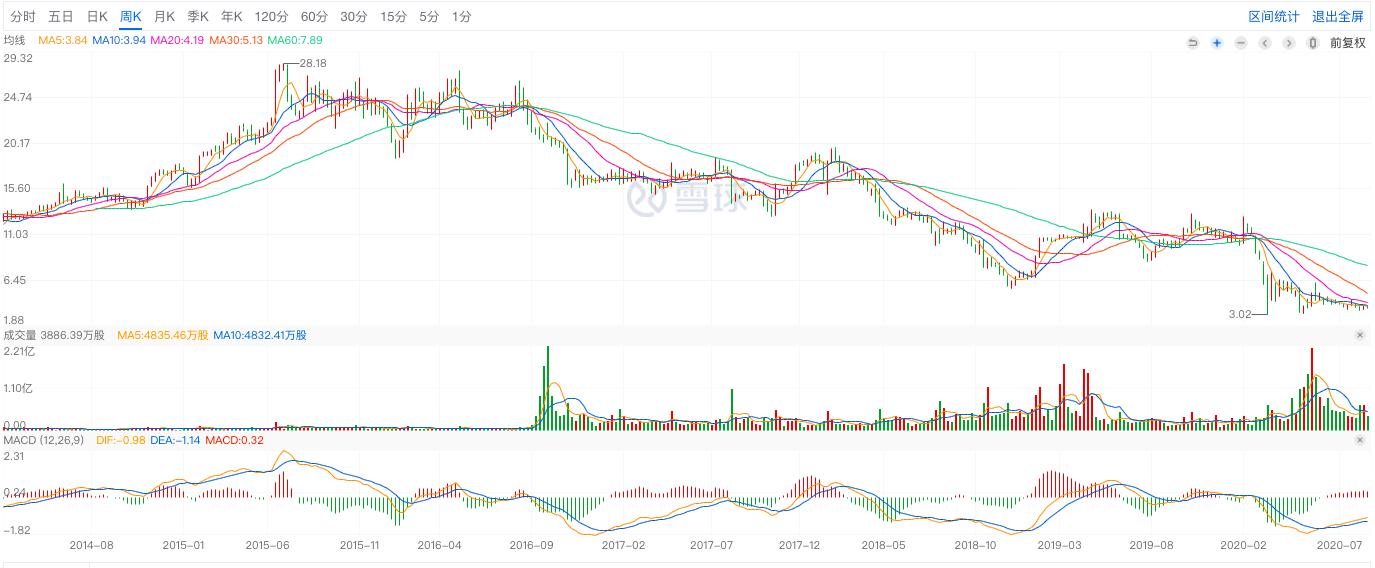The height and width of the screenshot is (568, 1375).
Task: Open the 月K tab
Action: pyautogui.click(x=164, y=17)
